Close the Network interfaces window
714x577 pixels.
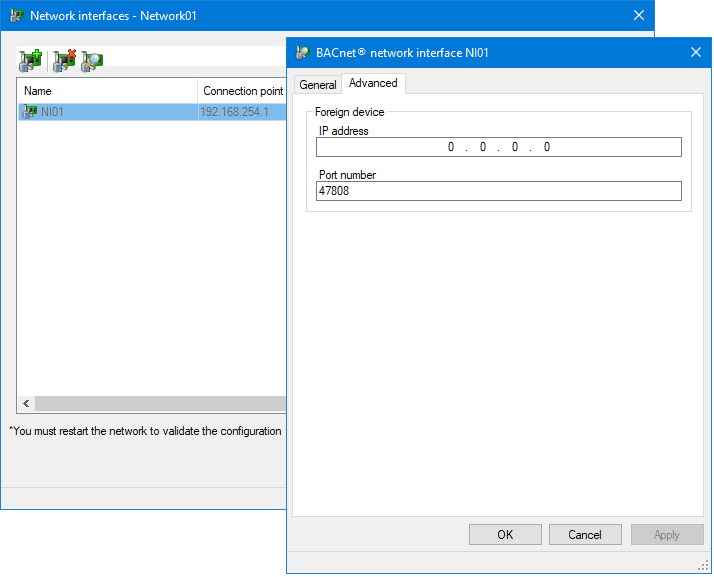coord(639,16)
